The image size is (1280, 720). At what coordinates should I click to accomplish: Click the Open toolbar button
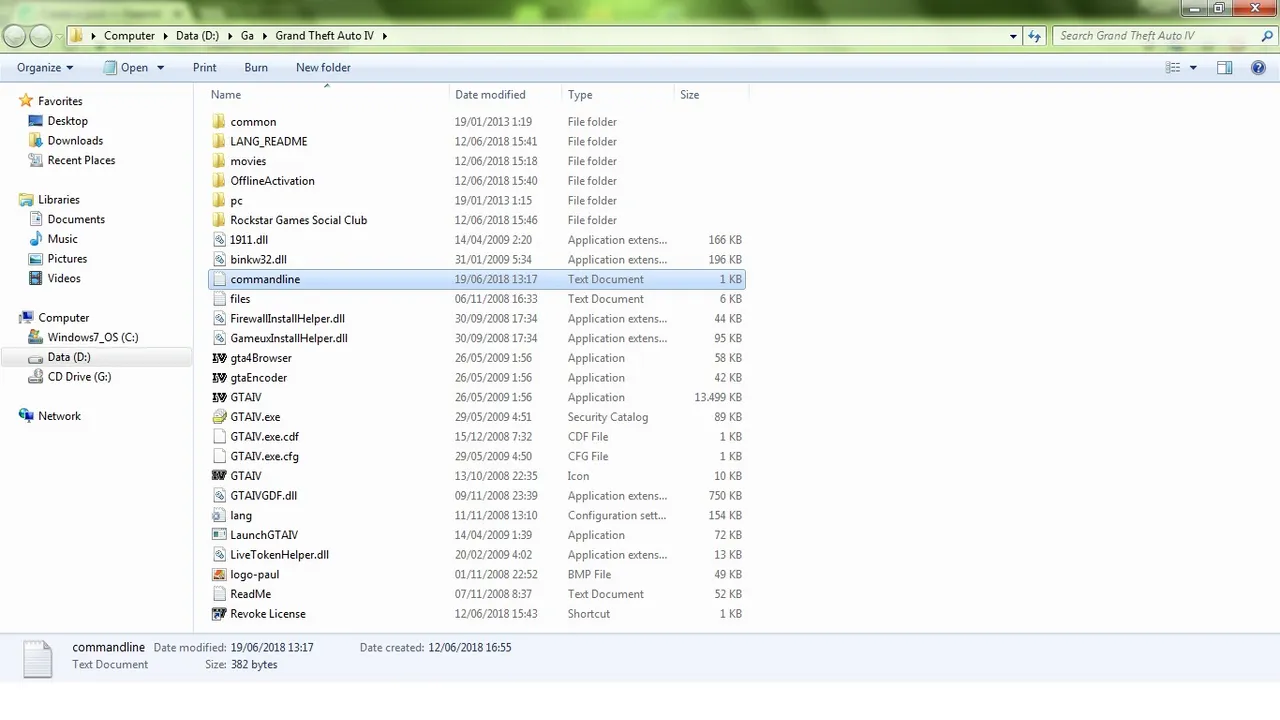[x=126, y=68]
